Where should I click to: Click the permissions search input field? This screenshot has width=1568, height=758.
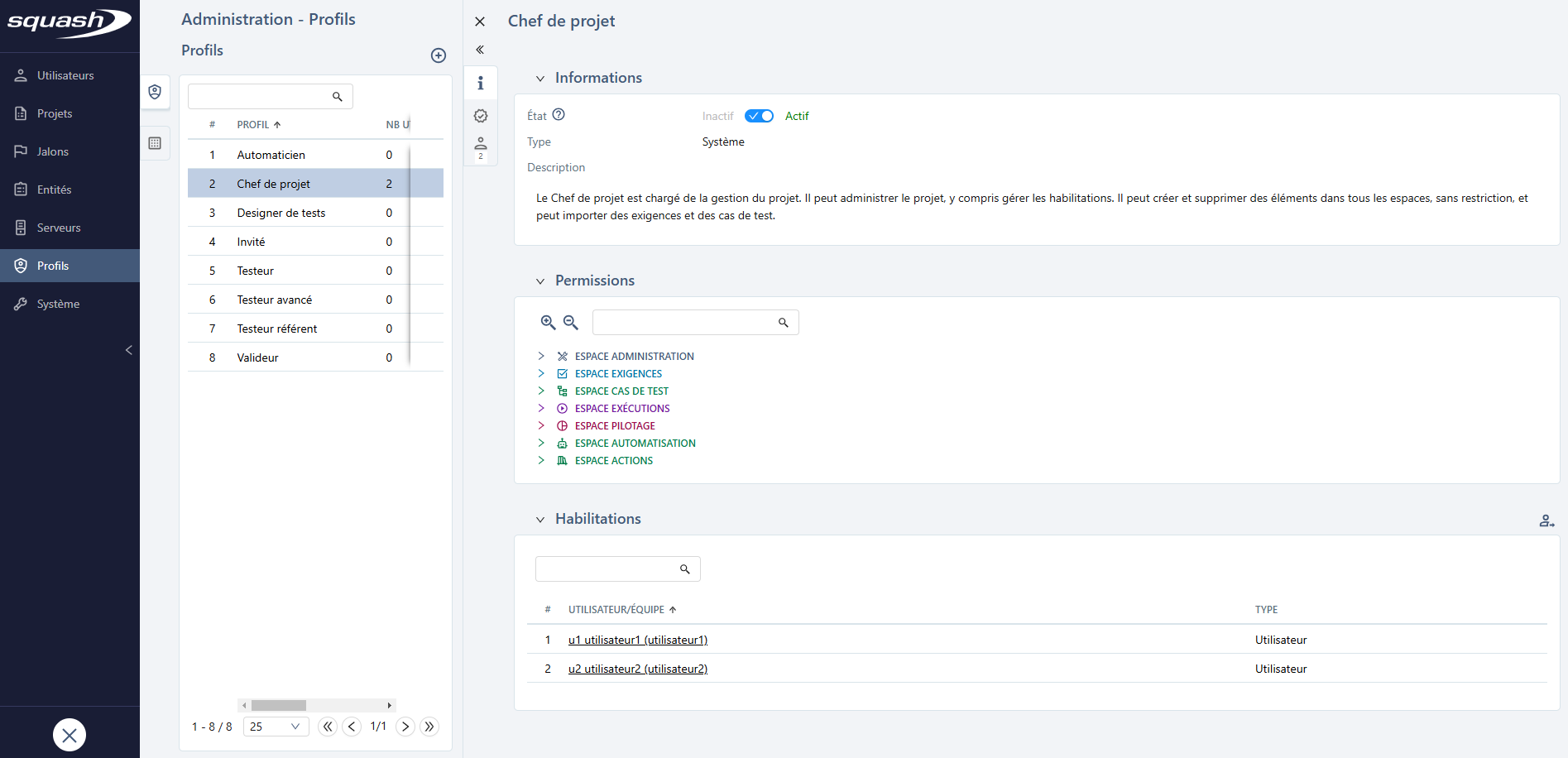[x=685, y=323]
